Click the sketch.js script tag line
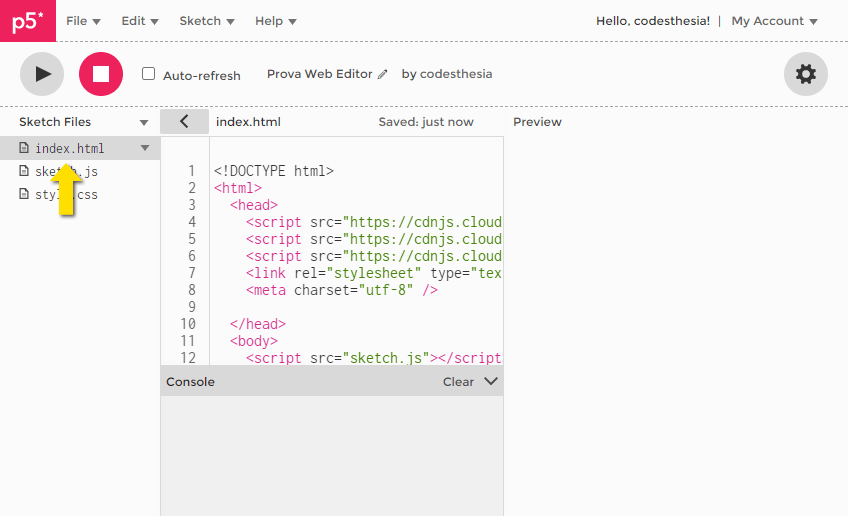Image resolution: width=848 pixels, height=516 pixels. (374, 358)
